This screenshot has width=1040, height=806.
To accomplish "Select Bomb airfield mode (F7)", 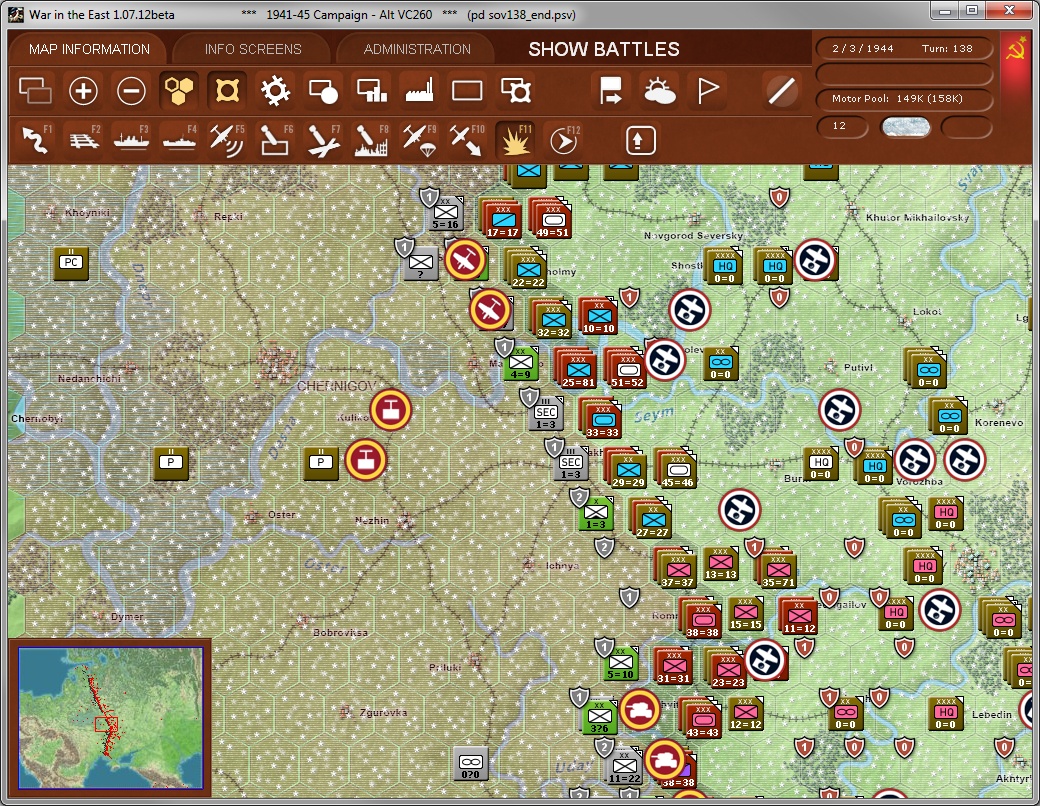I will click(323, 140).
